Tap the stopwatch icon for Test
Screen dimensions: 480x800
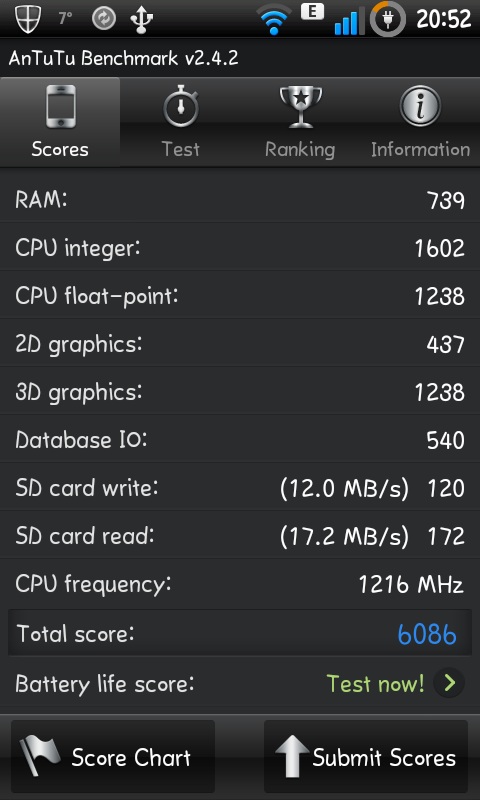(181, 107)
